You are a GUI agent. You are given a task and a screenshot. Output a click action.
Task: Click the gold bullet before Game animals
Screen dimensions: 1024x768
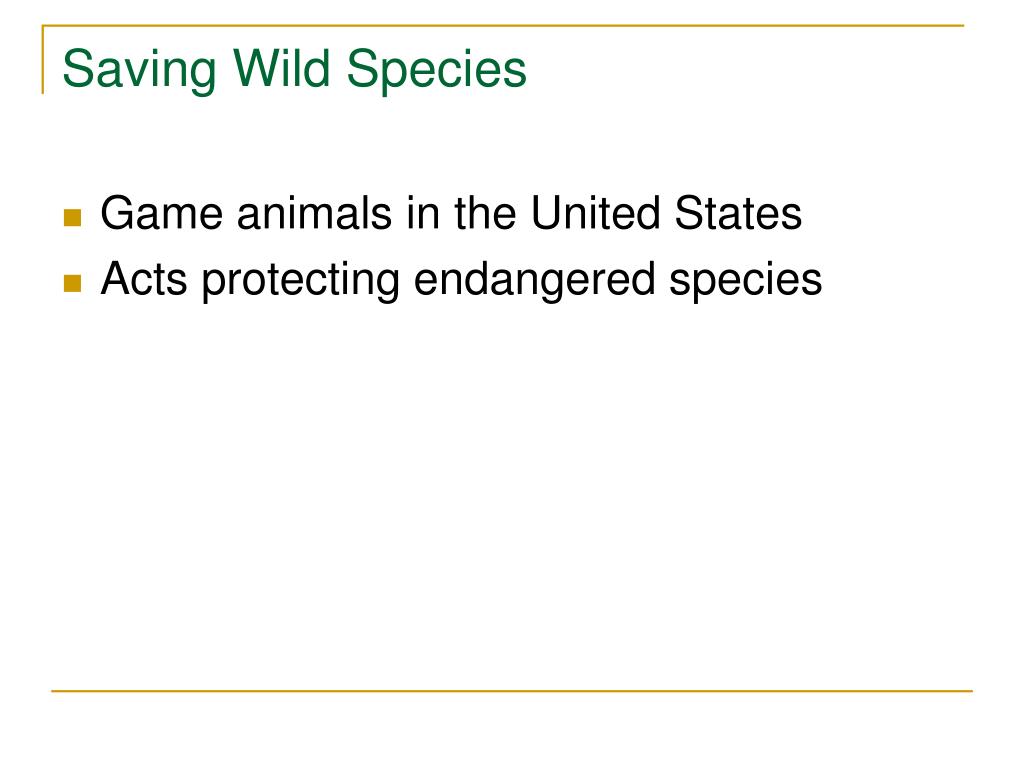pos(72,217)
